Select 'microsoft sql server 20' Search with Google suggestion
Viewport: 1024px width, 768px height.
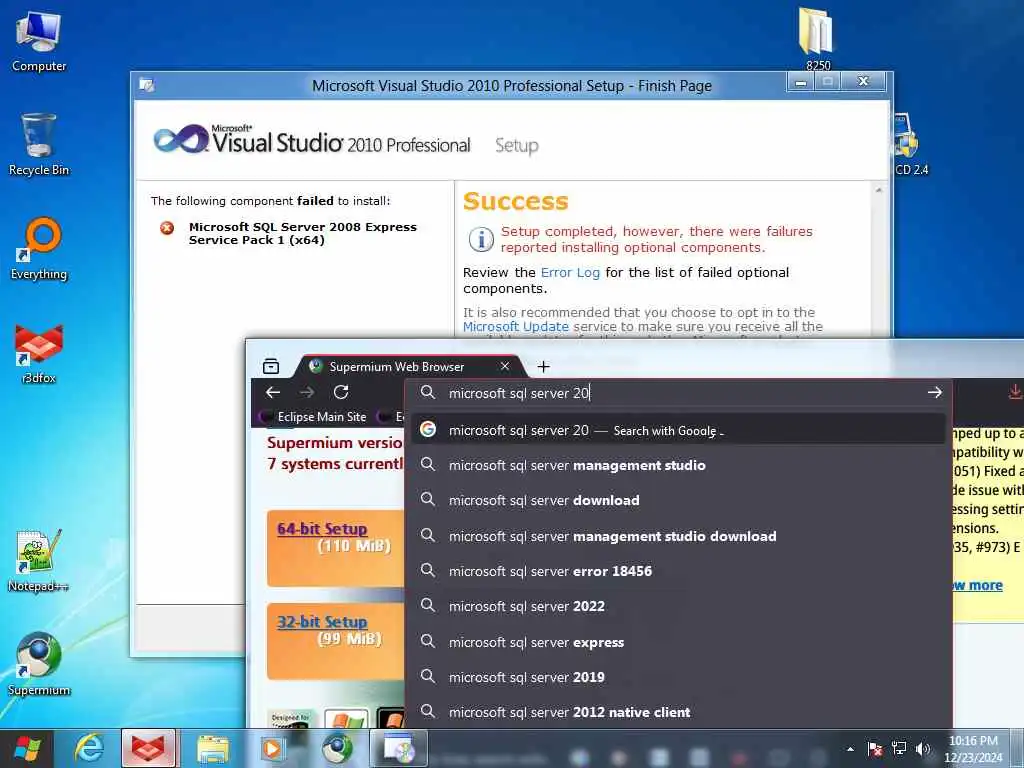click(x=679, y=430)
